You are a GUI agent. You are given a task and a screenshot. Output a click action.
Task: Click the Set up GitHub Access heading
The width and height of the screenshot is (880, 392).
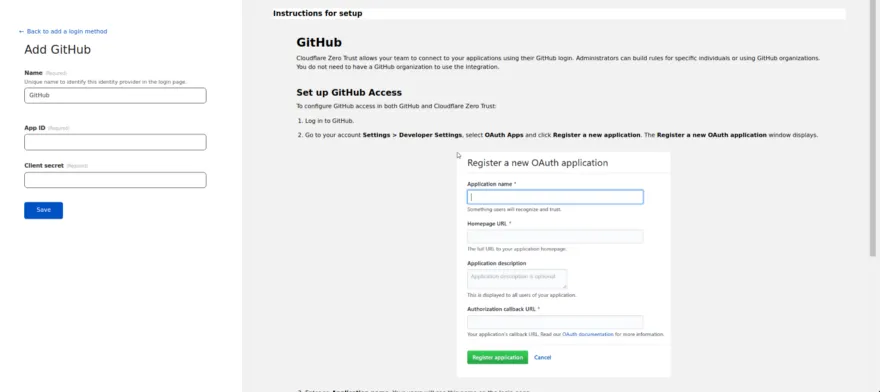[x=349, y=93]
